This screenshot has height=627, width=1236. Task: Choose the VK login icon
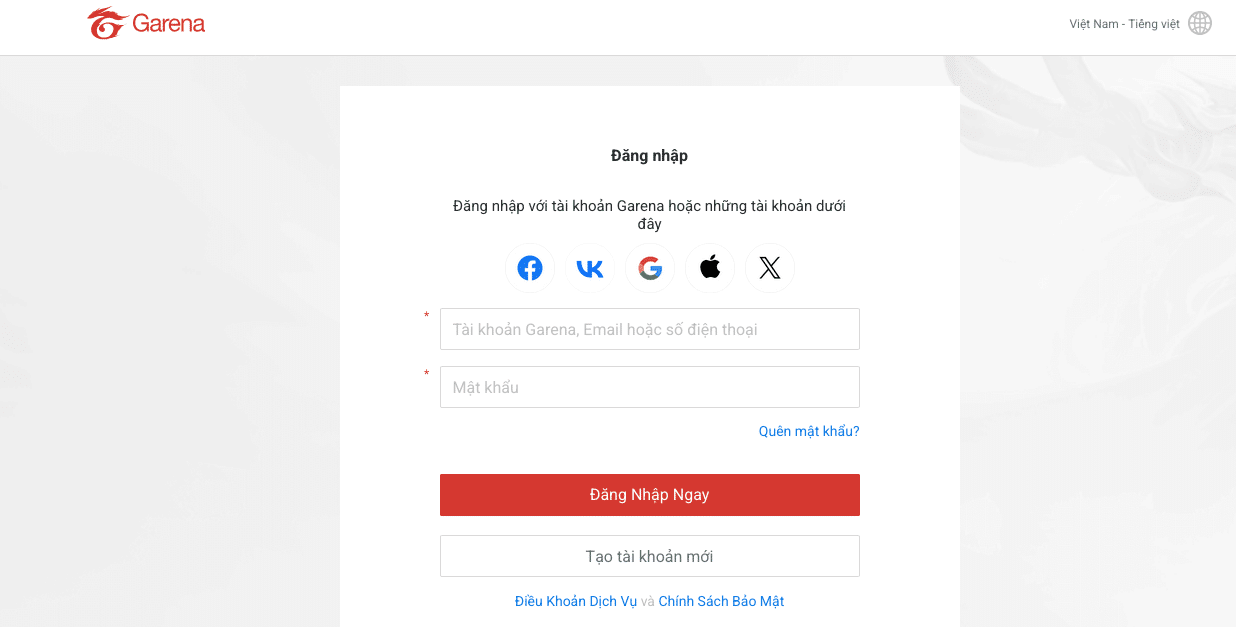point(590,268)
